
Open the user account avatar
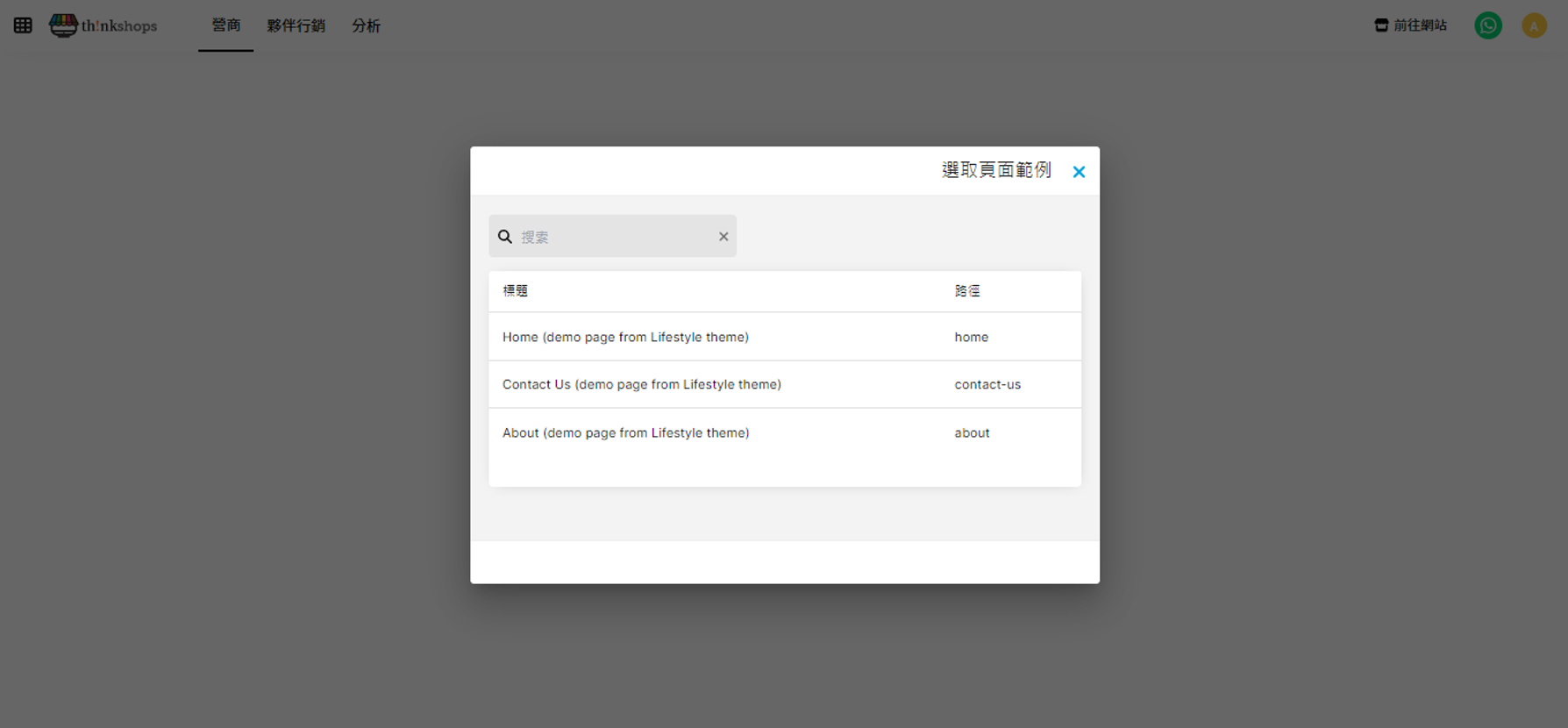pyautogui.click(x=1534, y=25)
